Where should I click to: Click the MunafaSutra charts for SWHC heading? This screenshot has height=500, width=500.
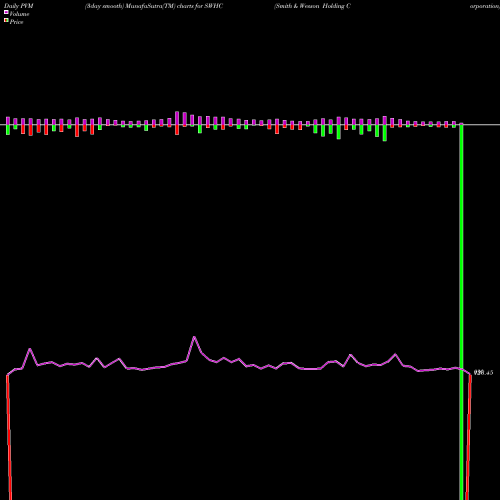tap(154, 6)
